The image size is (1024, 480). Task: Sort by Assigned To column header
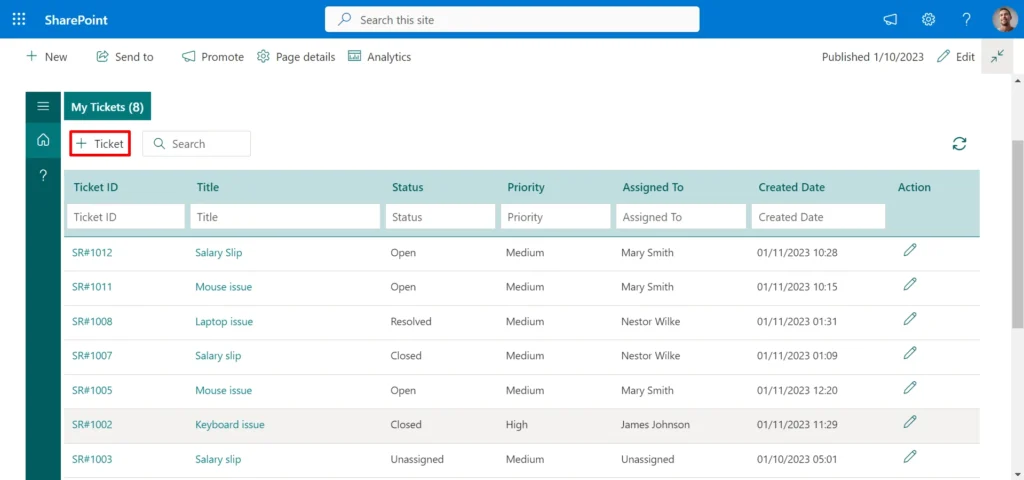[x=653, y=187]
